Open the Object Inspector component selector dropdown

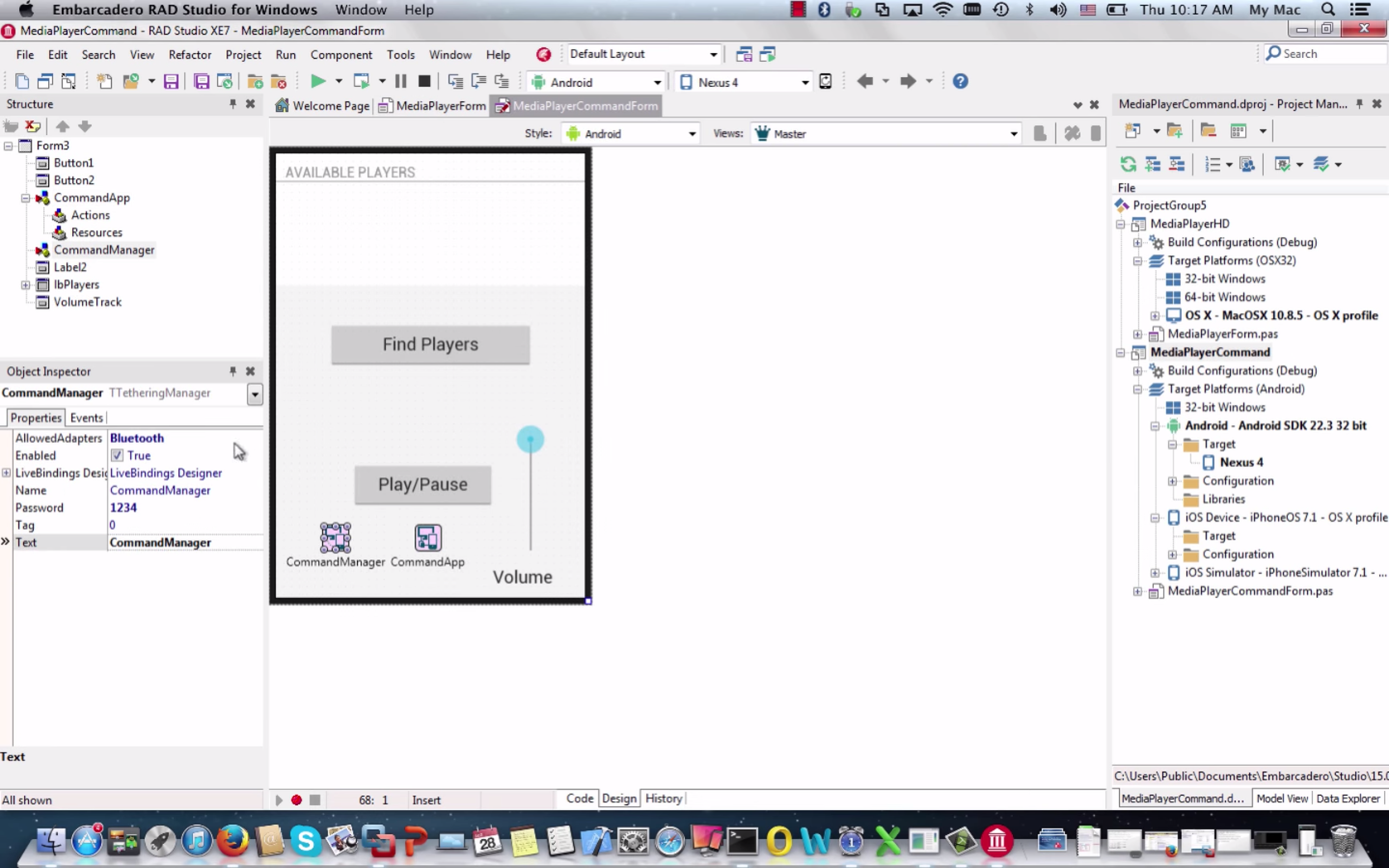click(x=255, y=393)
